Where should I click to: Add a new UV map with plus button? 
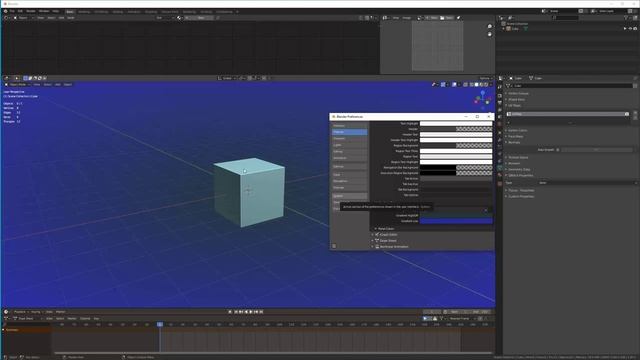click(635, 112)
